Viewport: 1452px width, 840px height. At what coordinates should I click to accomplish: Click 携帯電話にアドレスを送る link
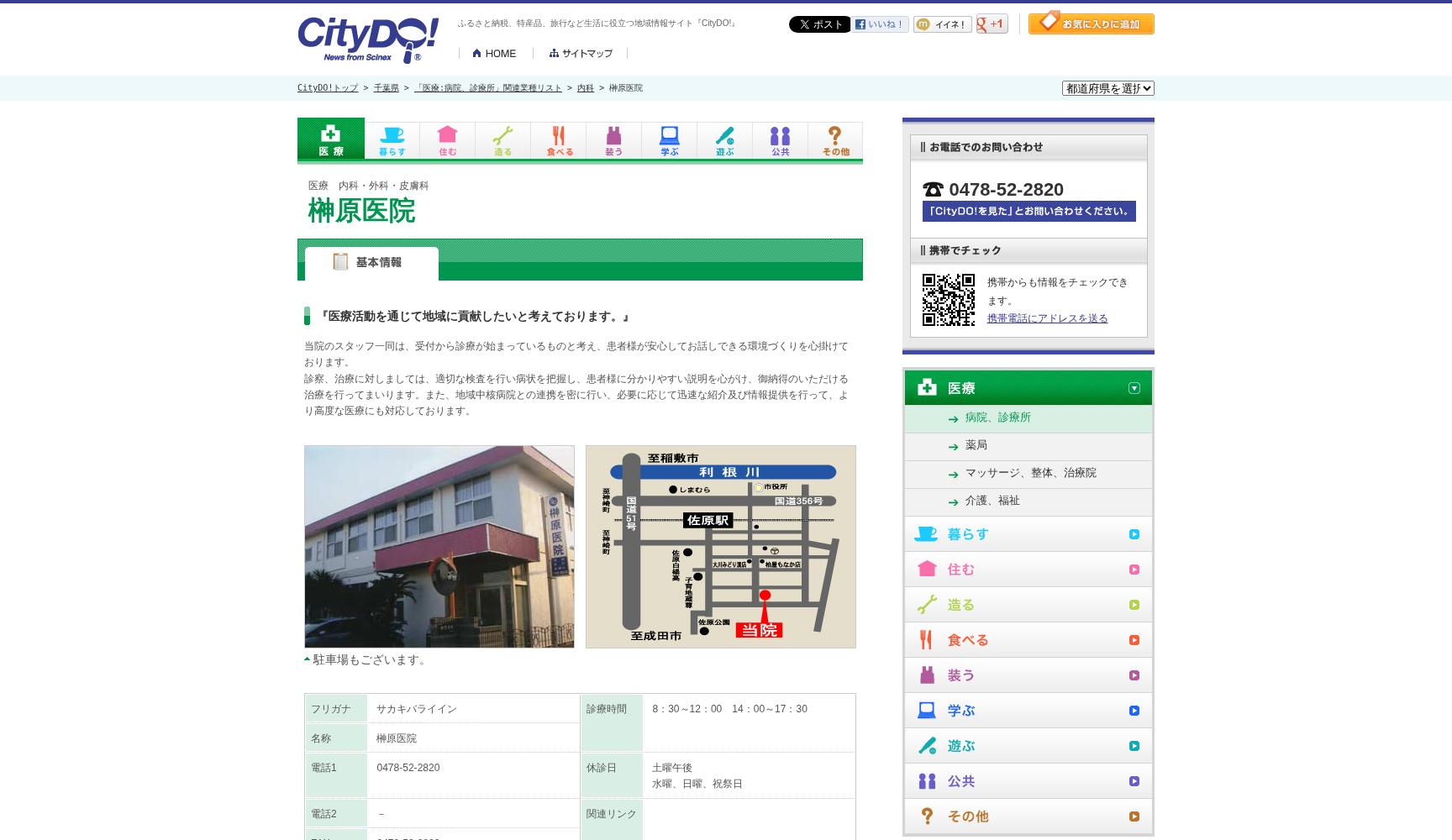click(x=1047, y=318)
